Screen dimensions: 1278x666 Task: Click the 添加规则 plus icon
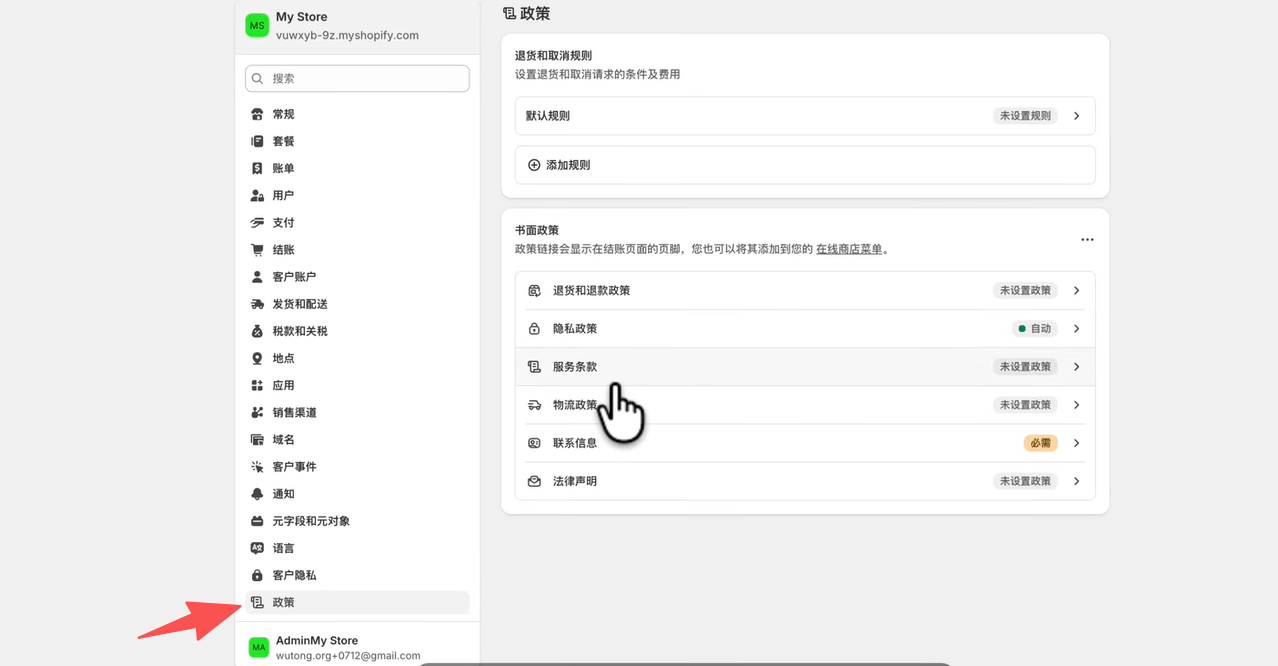(x=534, y=165)
